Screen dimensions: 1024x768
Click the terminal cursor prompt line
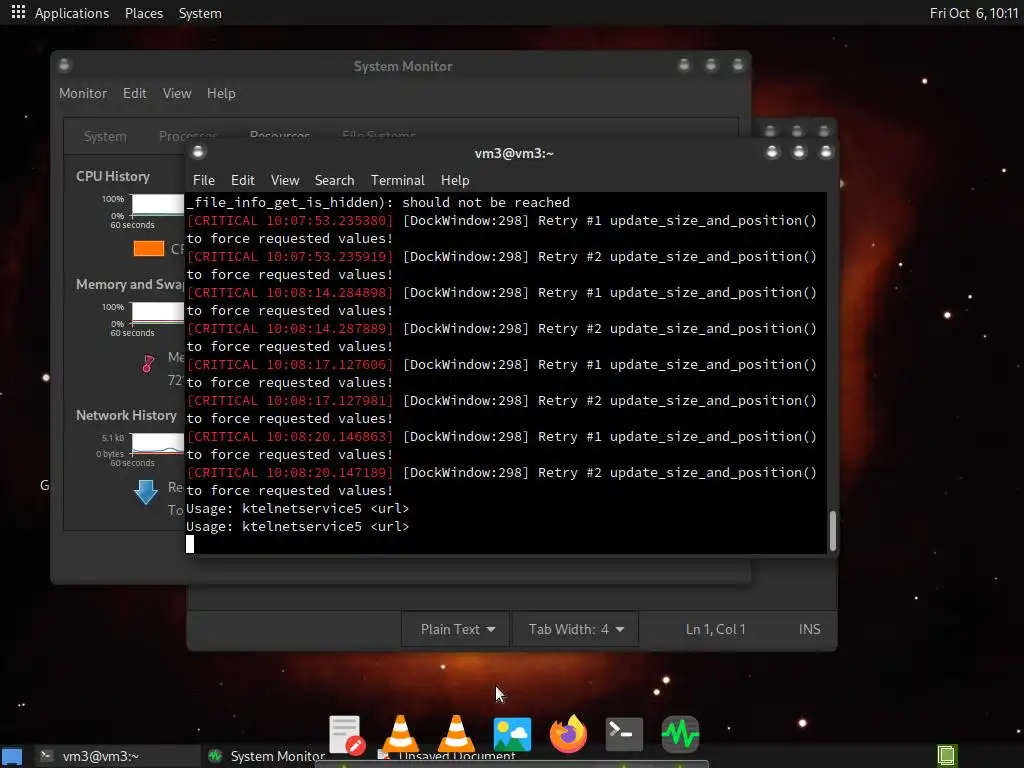pos(190,544)
